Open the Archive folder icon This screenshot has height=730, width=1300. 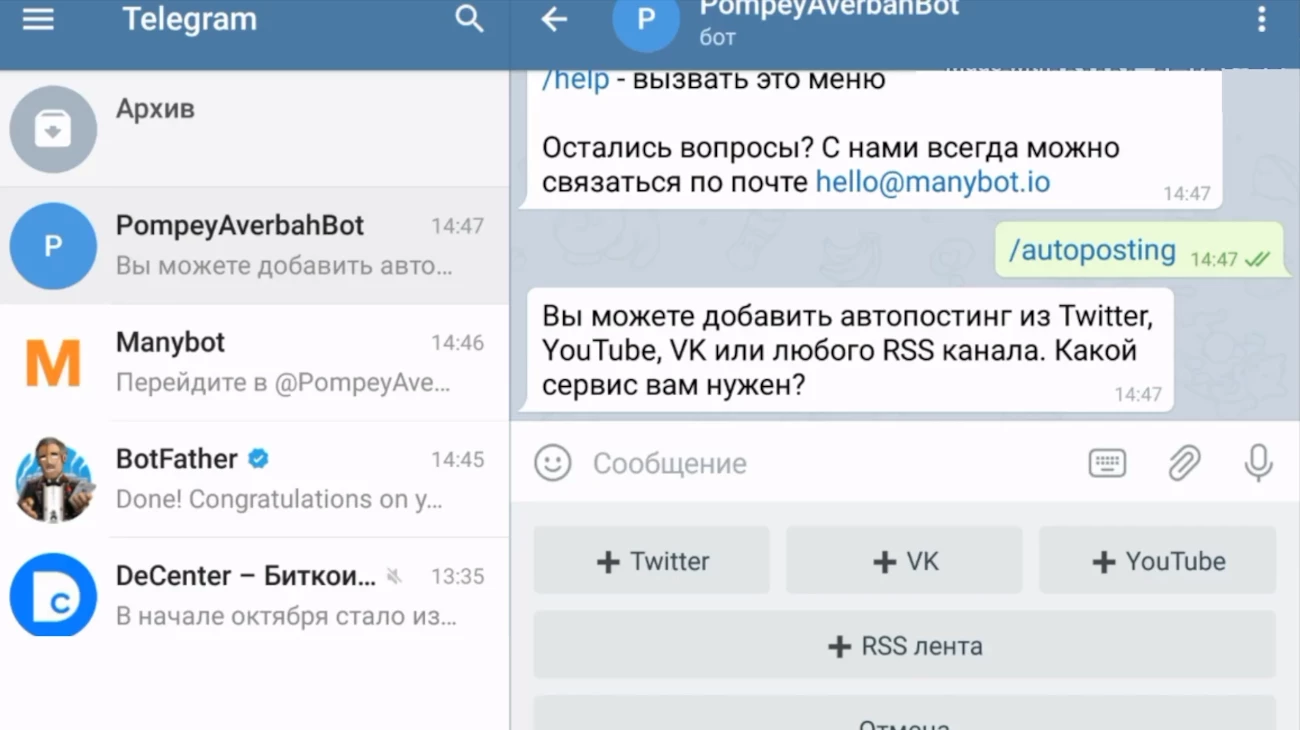[53, 129]
